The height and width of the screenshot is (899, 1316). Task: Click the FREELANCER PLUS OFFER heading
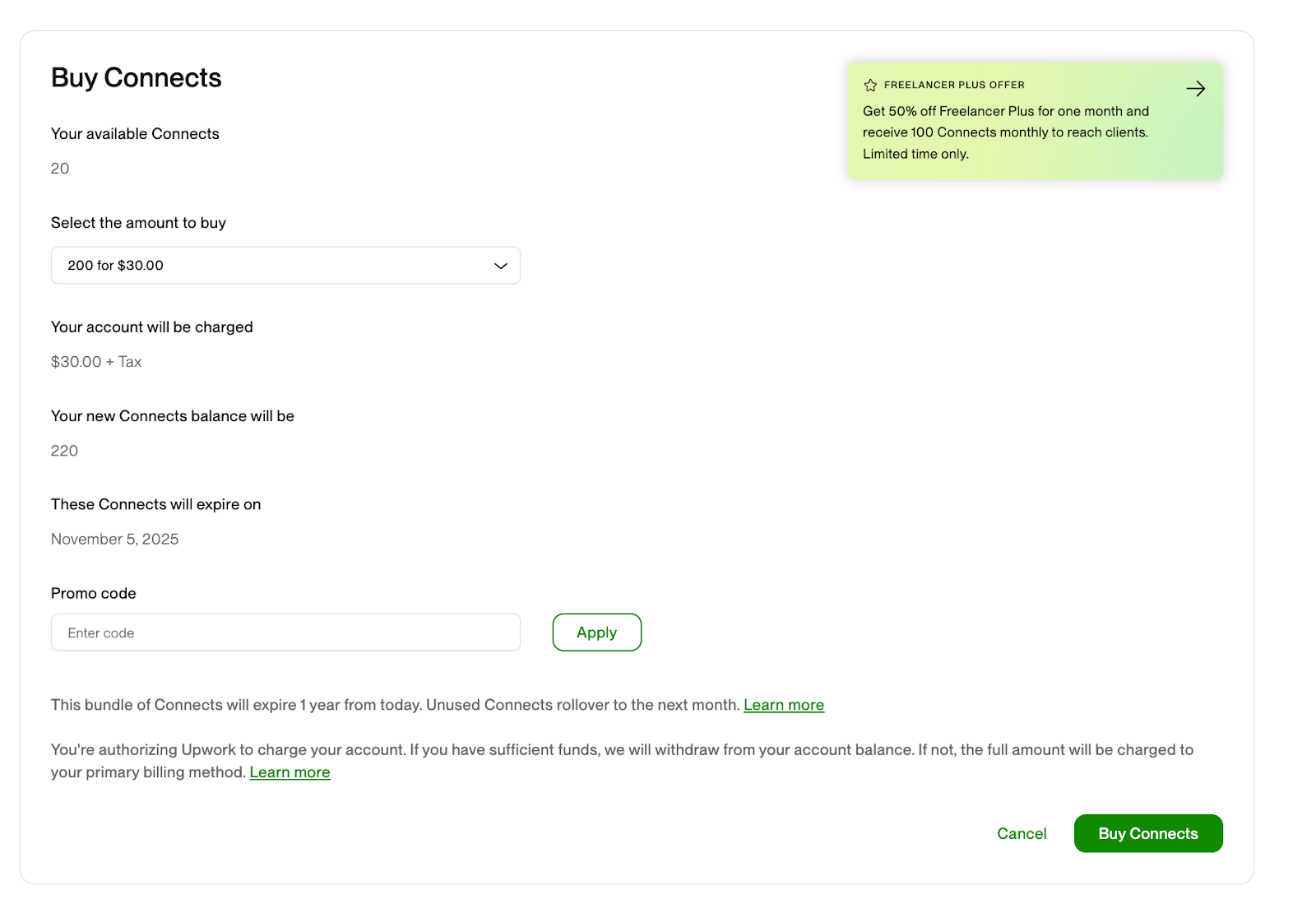coord(954,84)
